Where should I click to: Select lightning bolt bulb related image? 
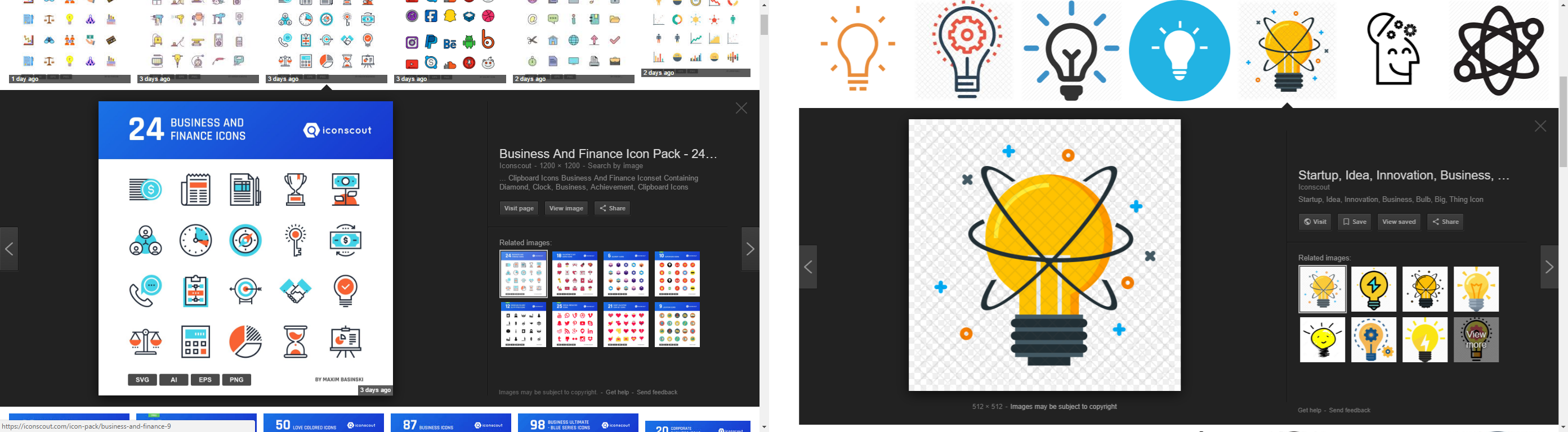(x=1374, y=289)
